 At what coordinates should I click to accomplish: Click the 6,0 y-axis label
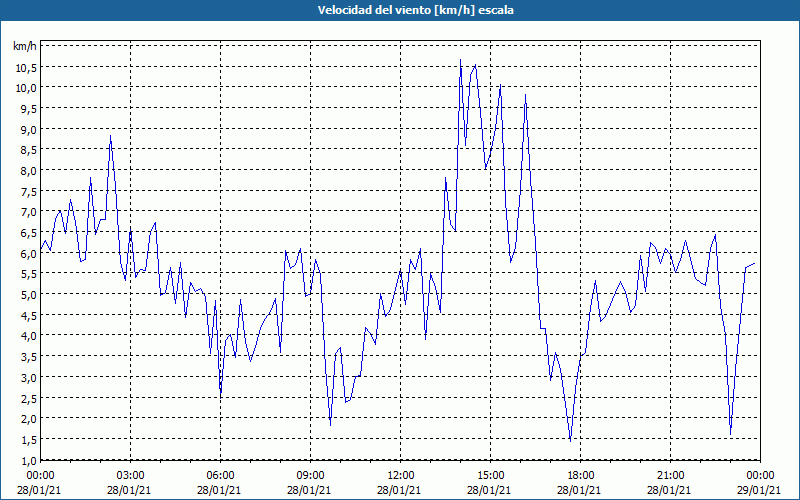[x=29, y=254]
